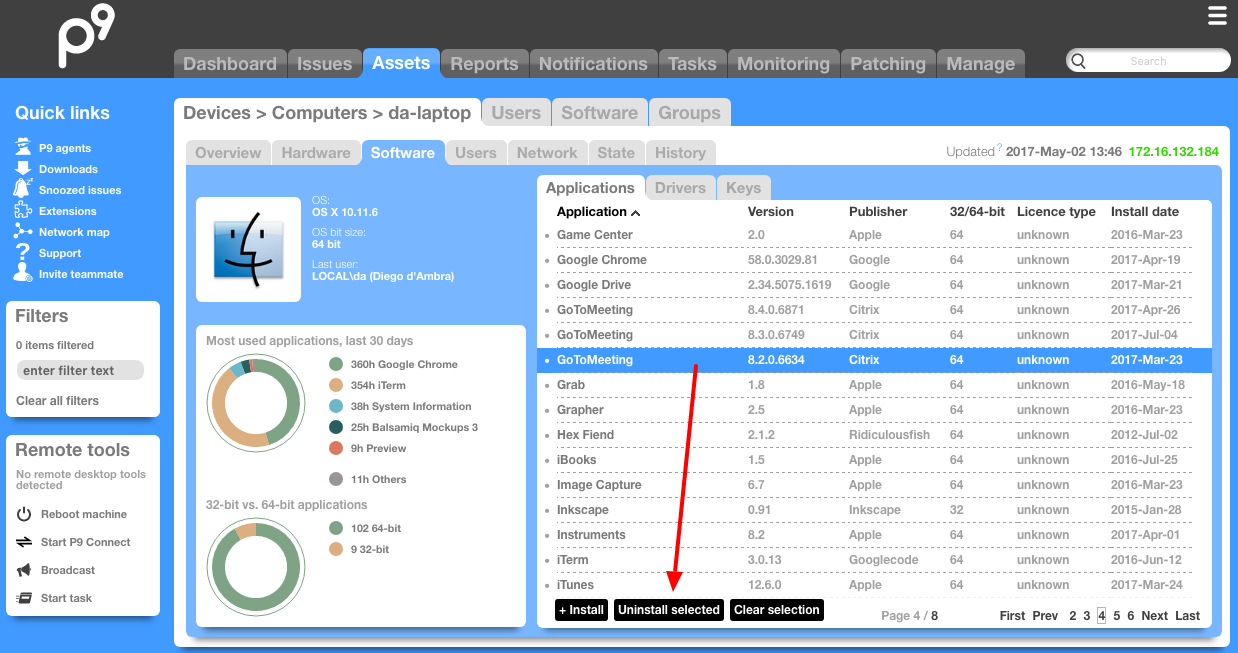Screen dimensions: 1238x653
Task: Click the Google Chrome green legend swatch
Action: tap(336, 365)
